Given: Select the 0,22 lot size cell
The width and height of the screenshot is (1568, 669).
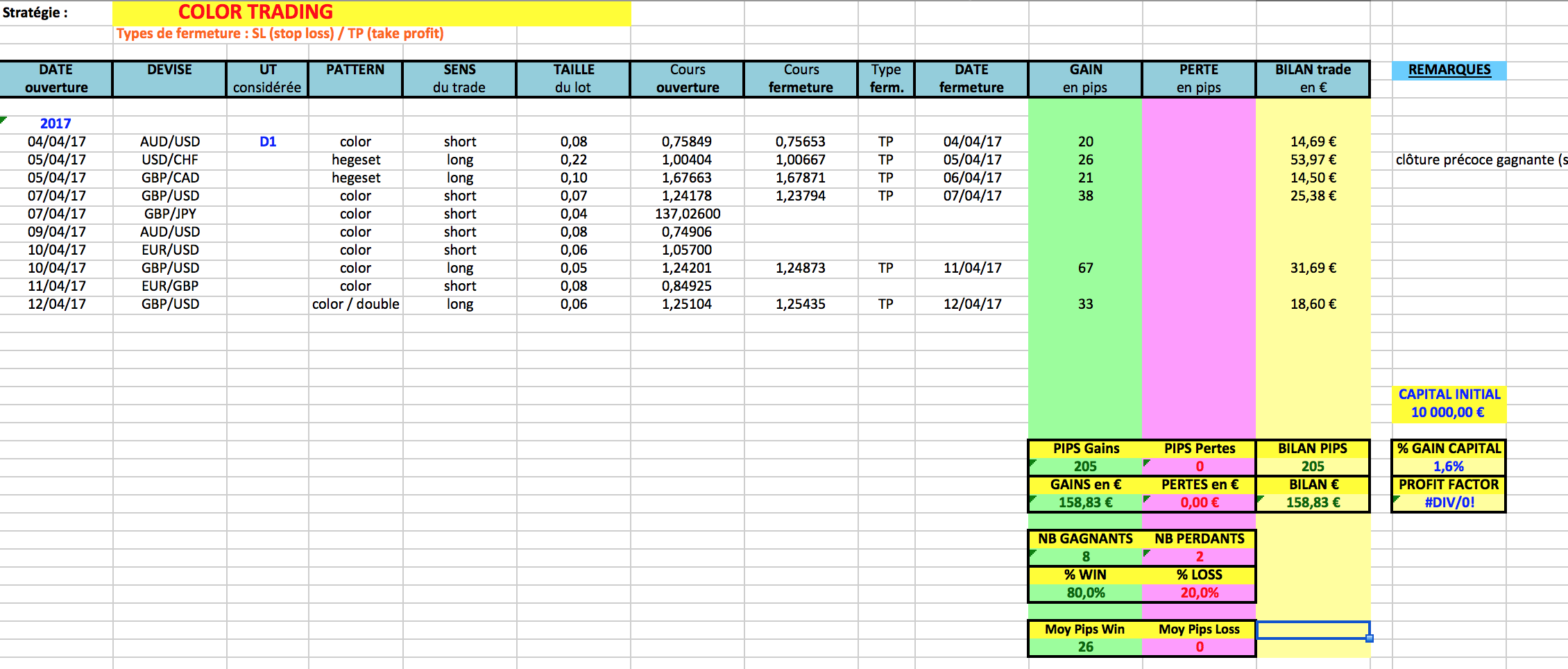Looking at the screenshot, I should tap(574, 160).
